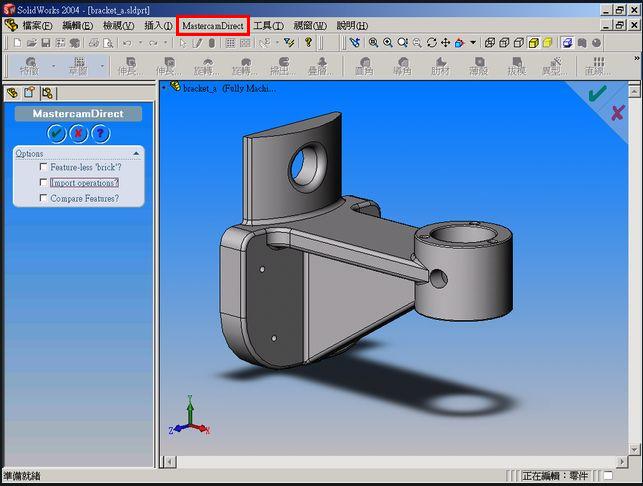Click the 導角 chamfer feature icon

pos(402,66)
